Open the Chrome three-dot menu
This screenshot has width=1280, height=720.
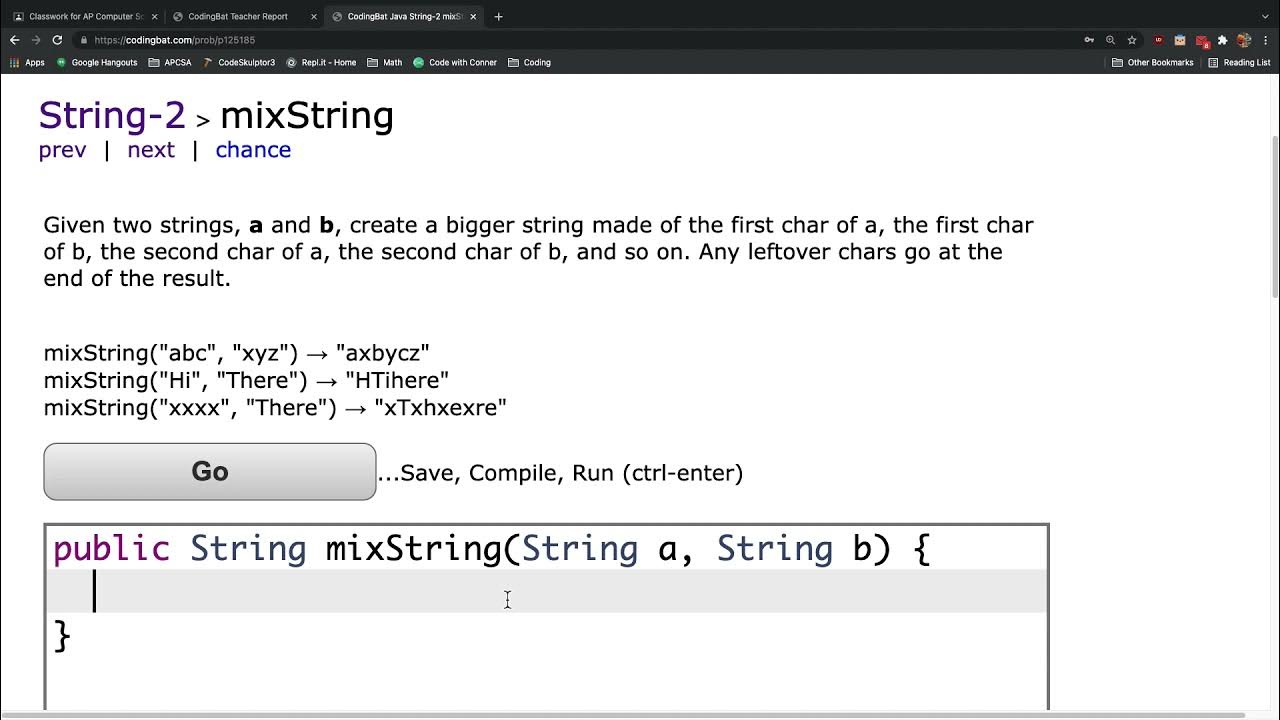(1266, 40)
